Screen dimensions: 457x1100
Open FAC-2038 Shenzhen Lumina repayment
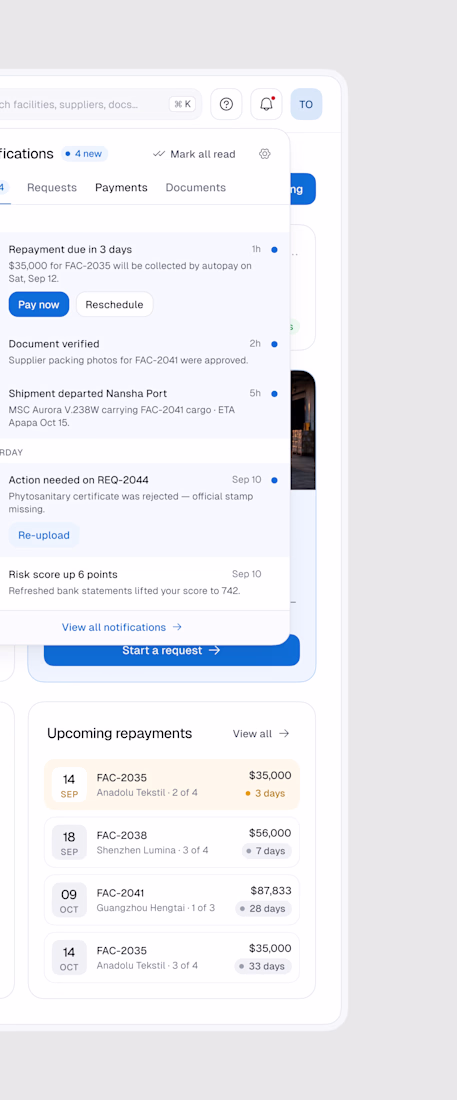tap(172, 842)
